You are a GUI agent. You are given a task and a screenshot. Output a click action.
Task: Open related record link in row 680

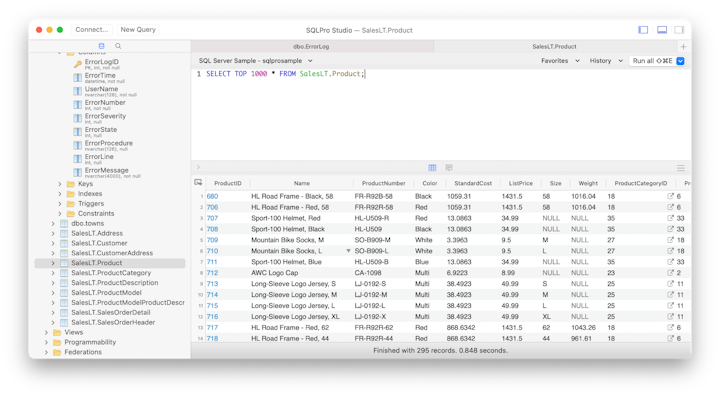coord(670,196)
